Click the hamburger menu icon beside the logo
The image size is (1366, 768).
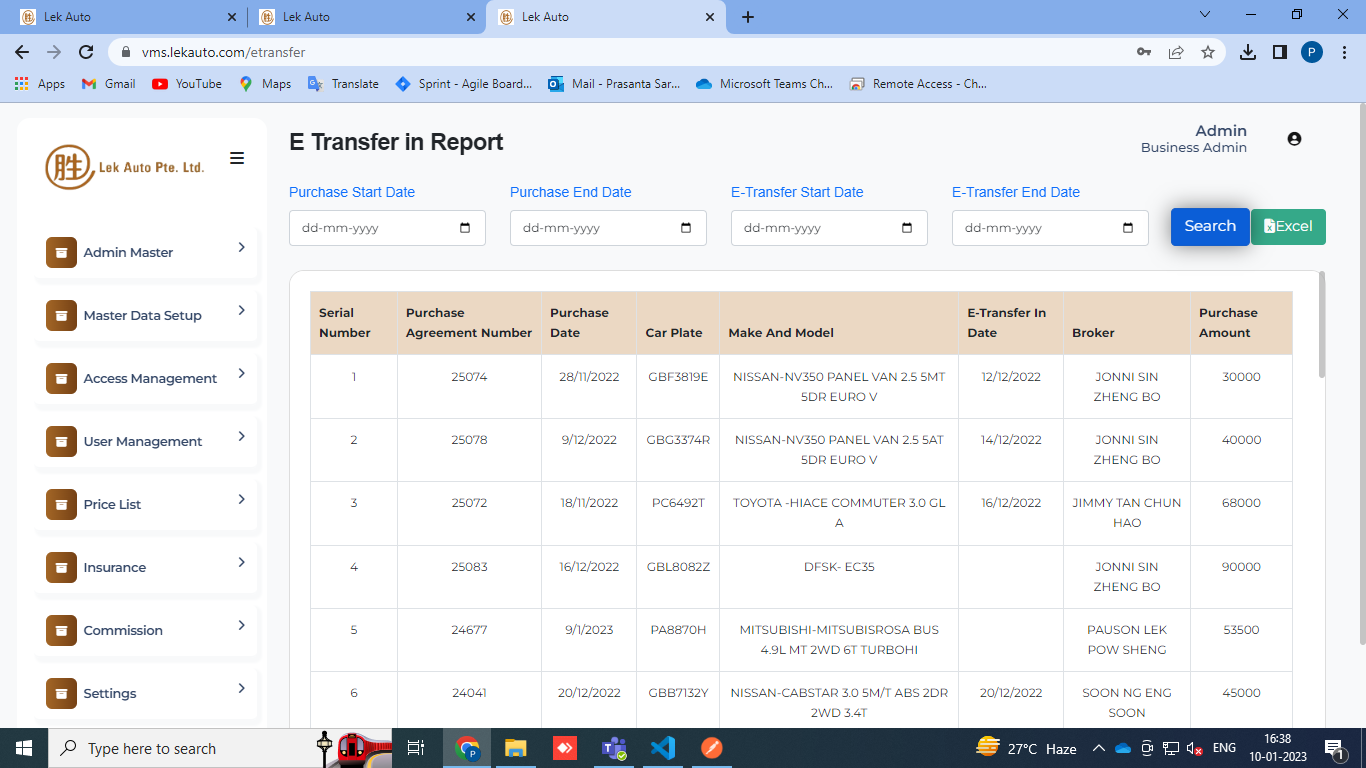coord(237,158)
